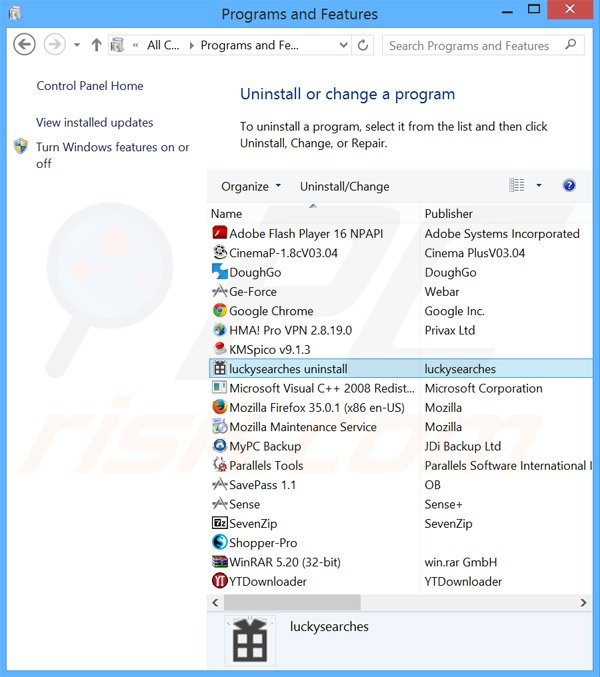Click the change view layout icon
Image resolution: width=600 pixels, height=677 pixels.
[517, 186]
